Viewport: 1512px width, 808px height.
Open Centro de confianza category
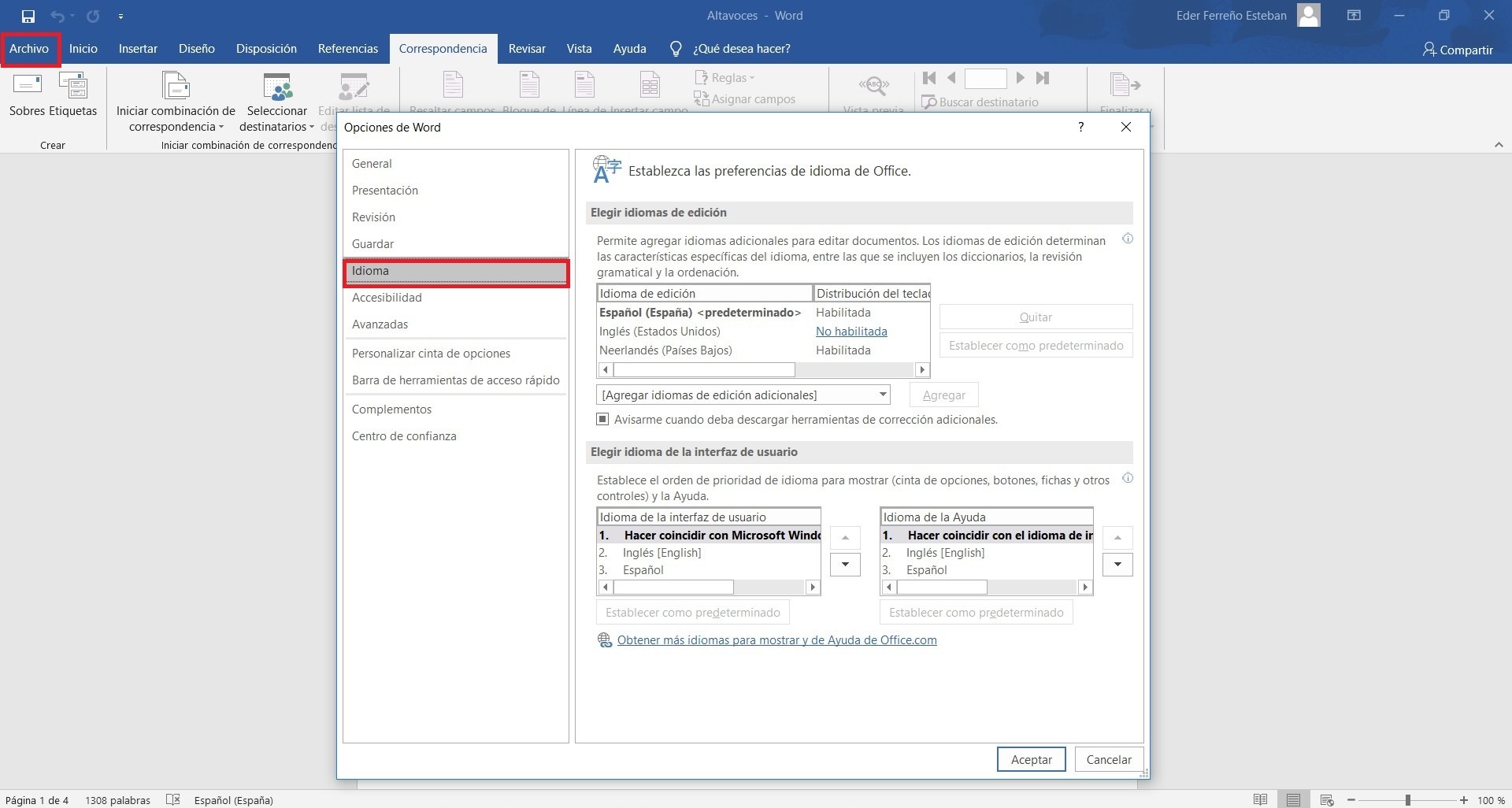[x=404, y=436]
